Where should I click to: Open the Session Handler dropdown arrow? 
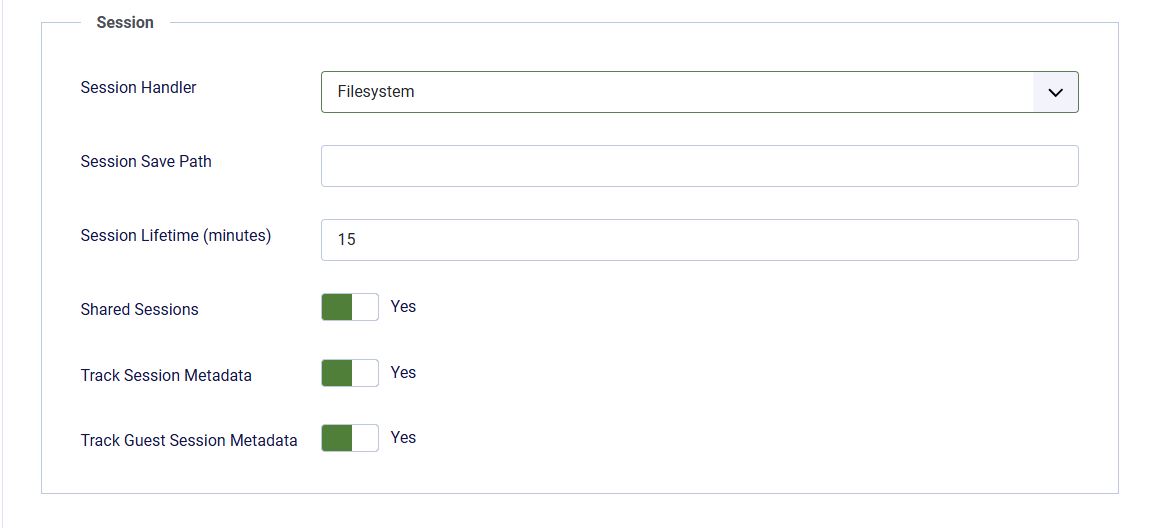click(x=1056, y=92)
